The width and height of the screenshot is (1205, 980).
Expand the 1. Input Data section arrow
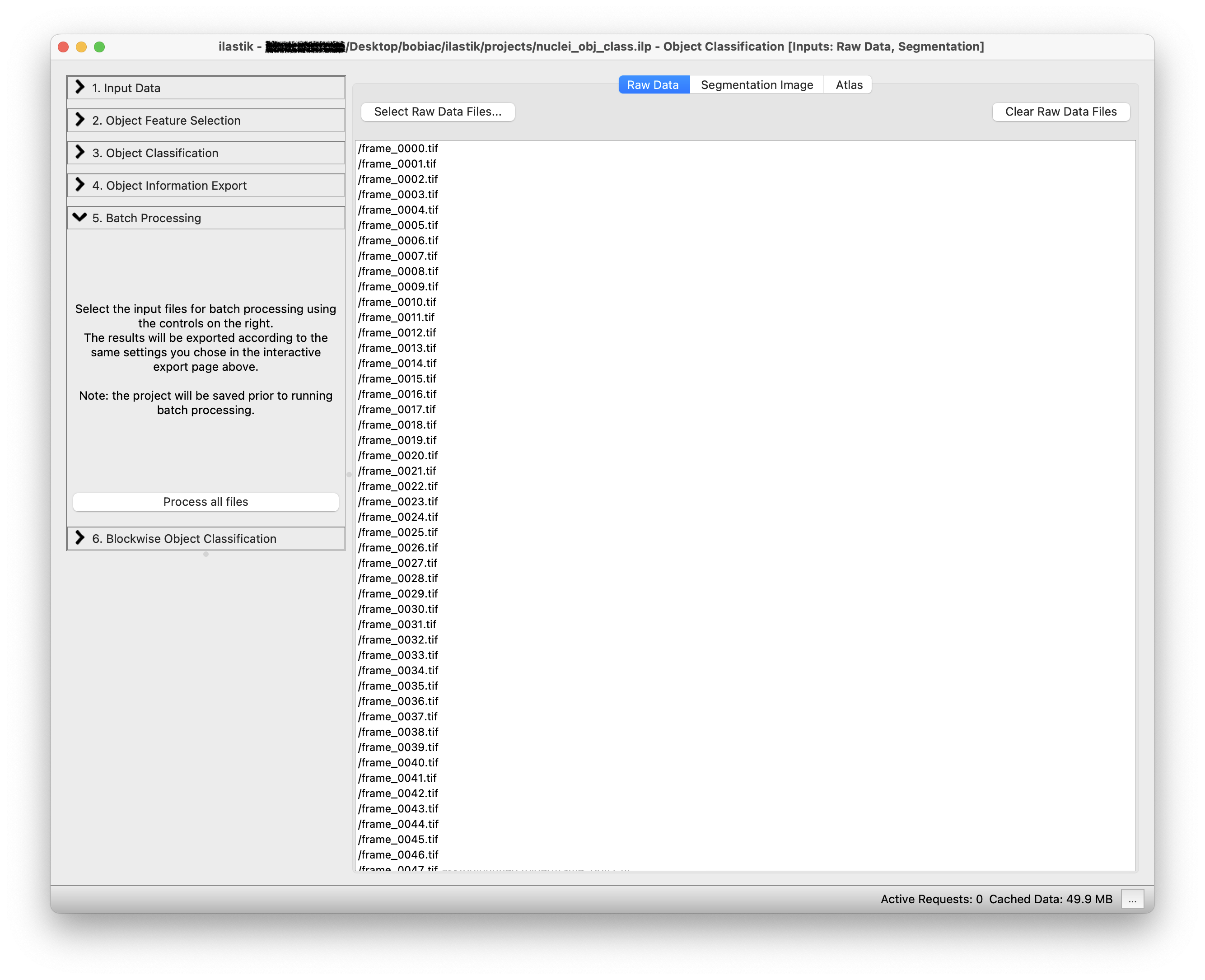pos(79,88)
